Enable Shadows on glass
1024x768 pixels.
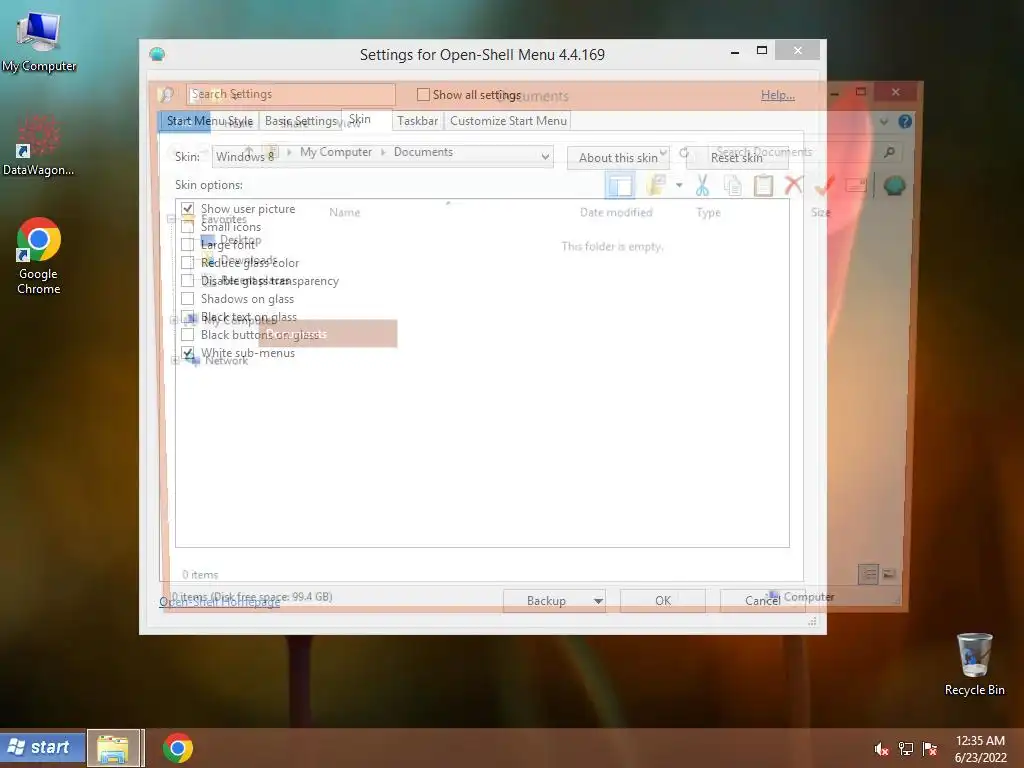(187, 298)
